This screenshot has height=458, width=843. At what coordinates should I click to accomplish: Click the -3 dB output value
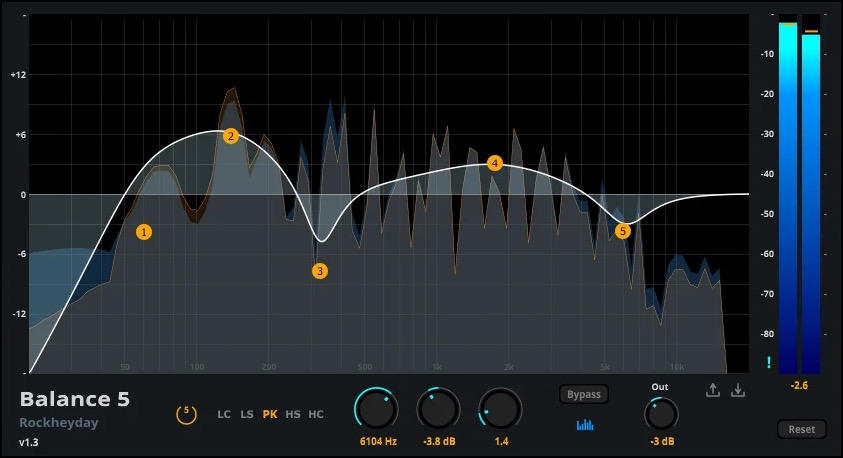[x=662, y=441]
